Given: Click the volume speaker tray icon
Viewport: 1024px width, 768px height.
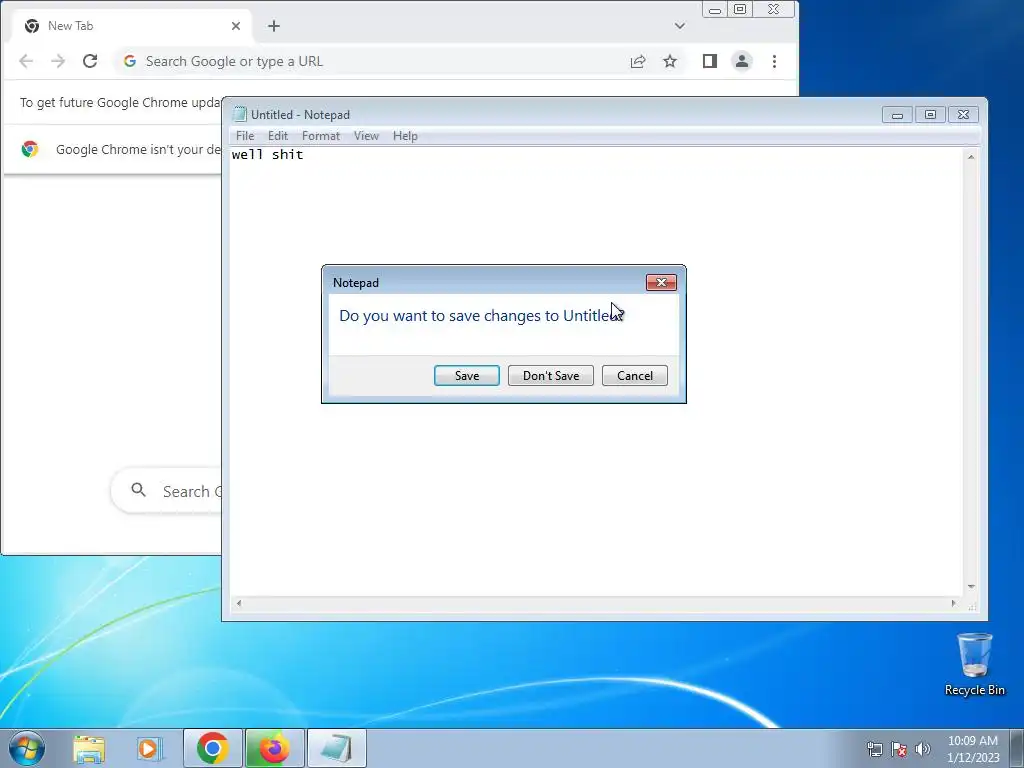Looking at the screenshot, I should pyautogui.click(x=923, y=749).
